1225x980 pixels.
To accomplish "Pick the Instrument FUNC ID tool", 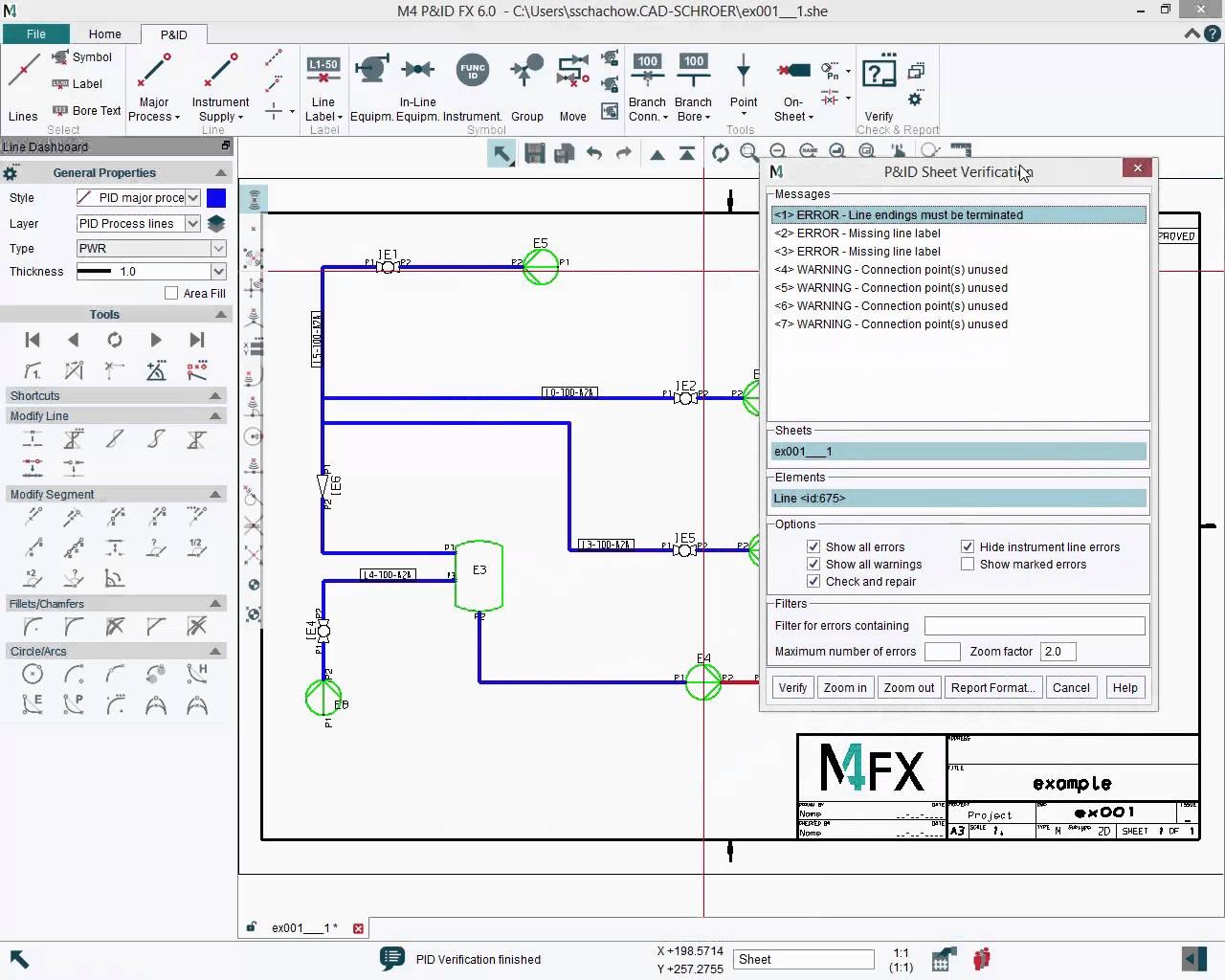I will click(x=473, y=88).
